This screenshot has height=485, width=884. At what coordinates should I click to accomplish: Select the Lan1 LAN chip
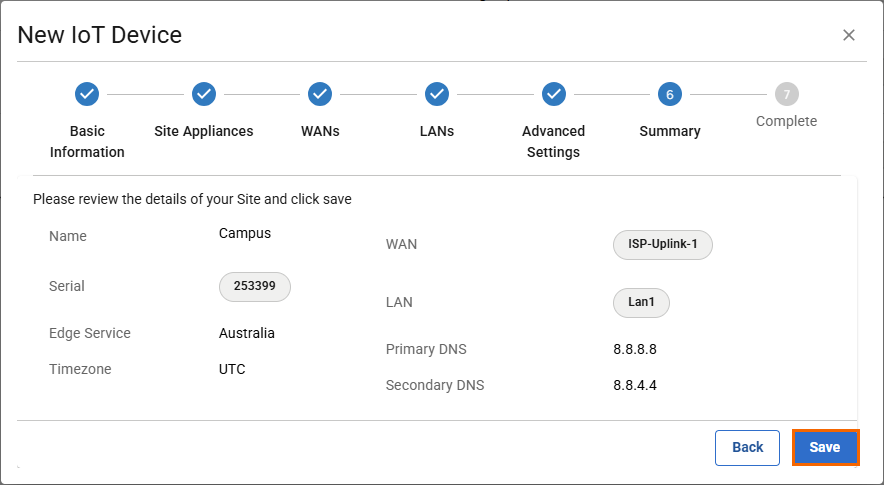pos(641,303)
